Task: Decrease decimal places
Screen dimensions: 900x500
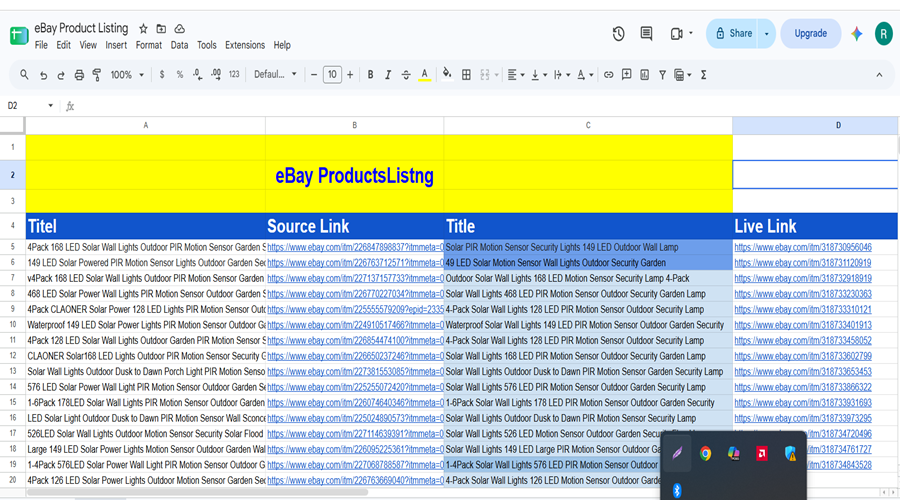Action: point(197,75)
